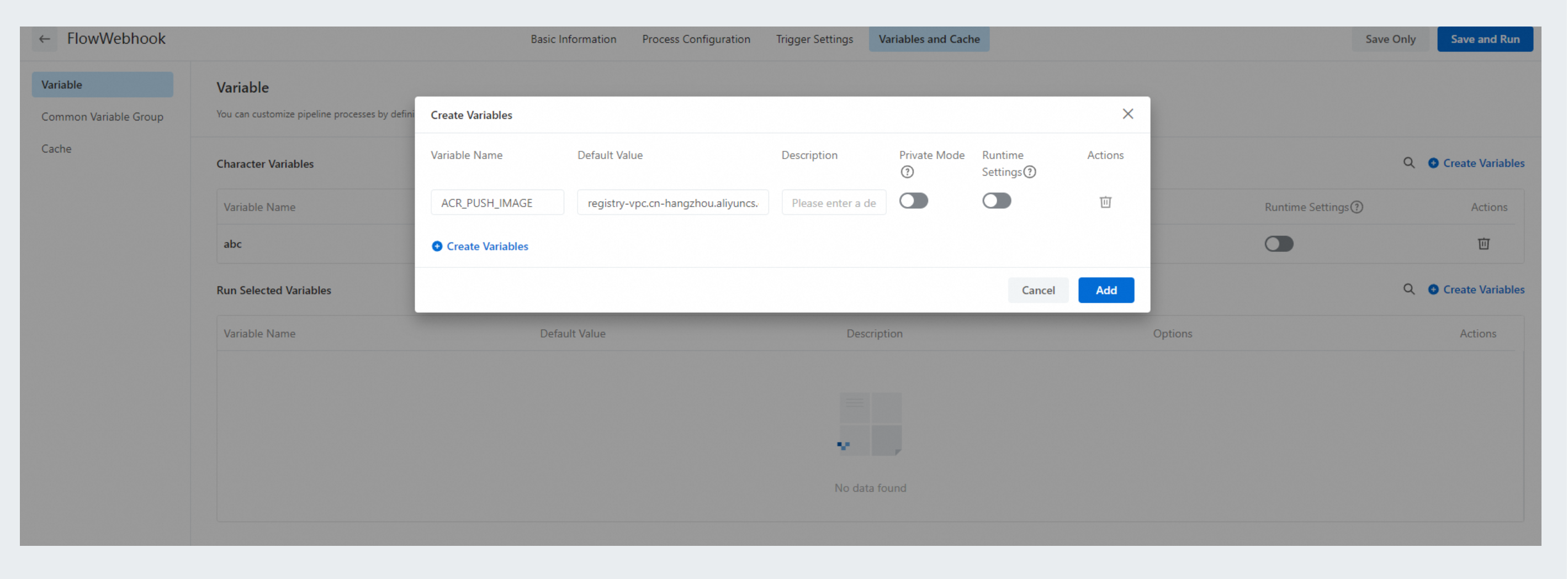Open the Process Configuration tab
Image resolution: width=1568 pixels, height=579 pixels.
click(696, 39)
